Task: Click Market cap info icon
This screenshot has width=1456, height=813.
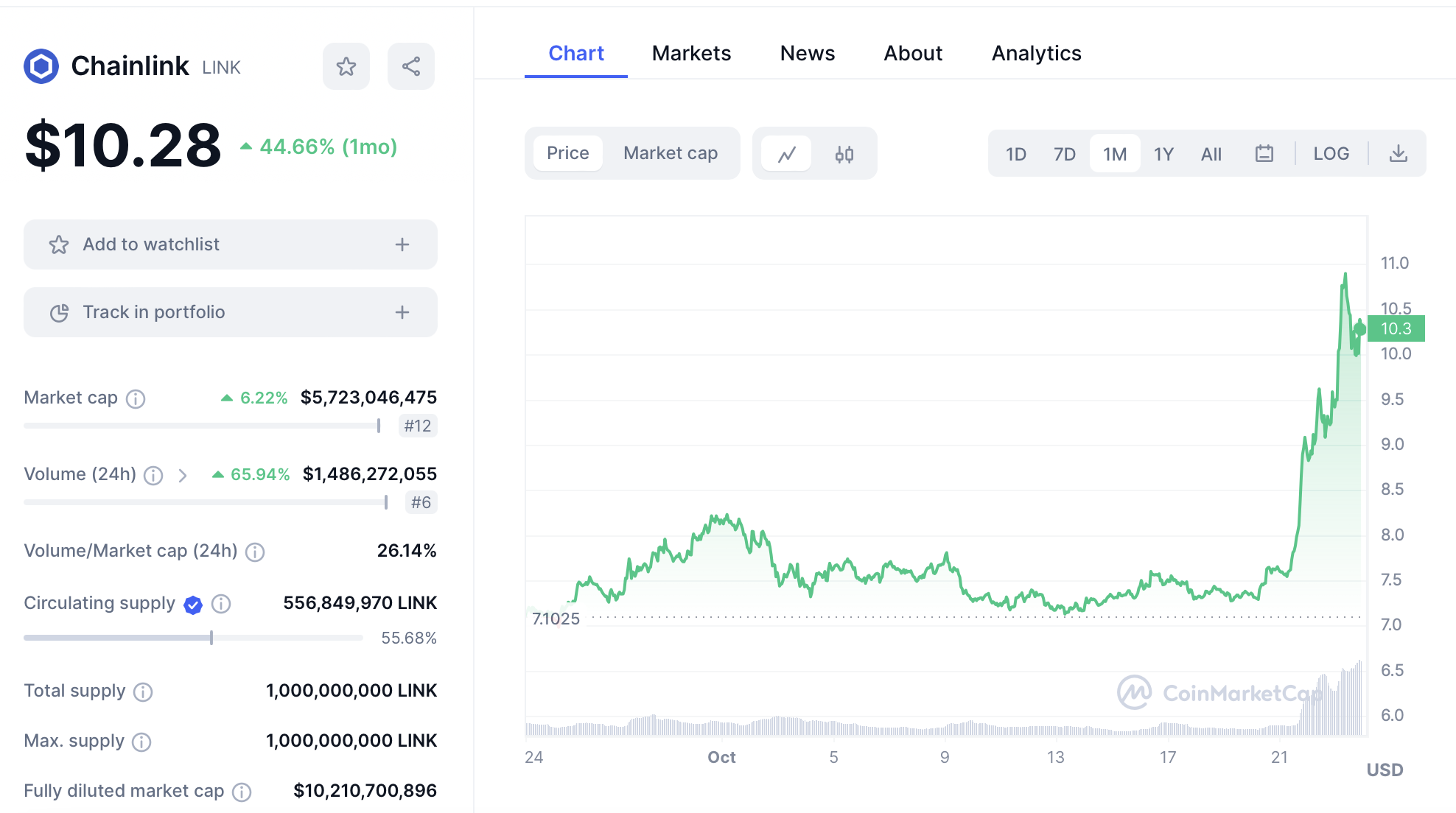Action: [x=136, y=399]
